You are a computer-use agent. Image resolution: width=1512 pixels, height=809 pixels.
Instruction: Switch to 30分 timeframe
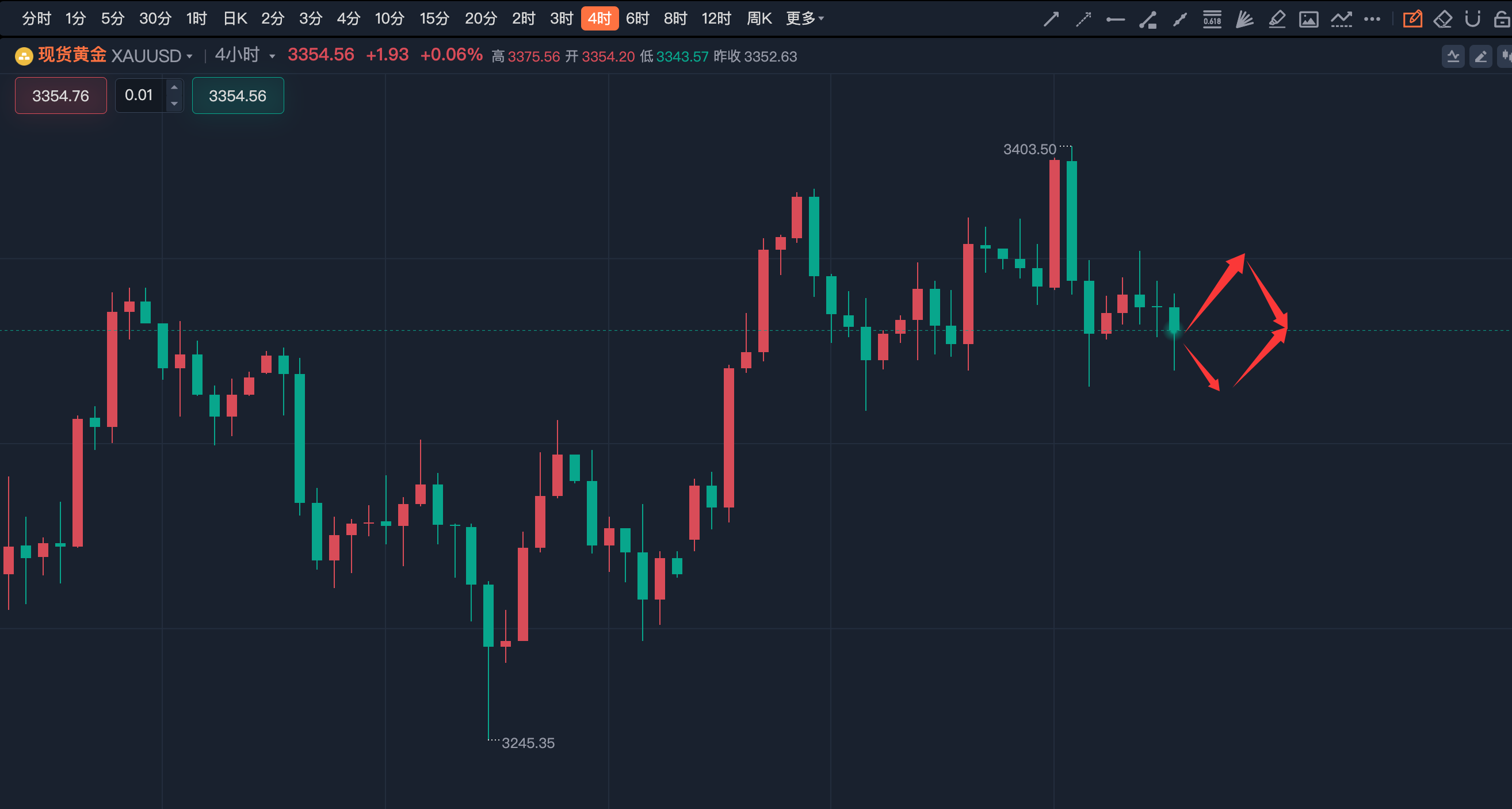[x=155, y=19]
